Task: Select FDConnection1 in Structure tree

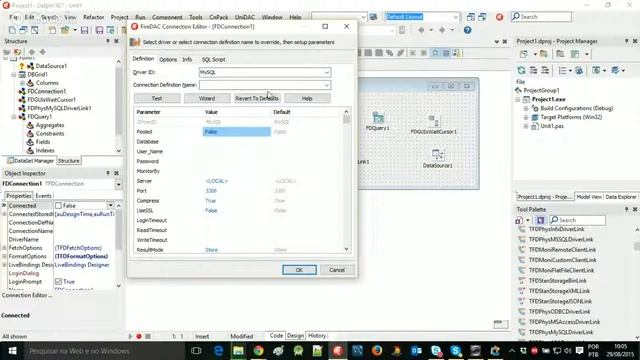Action: coord(47,91)
